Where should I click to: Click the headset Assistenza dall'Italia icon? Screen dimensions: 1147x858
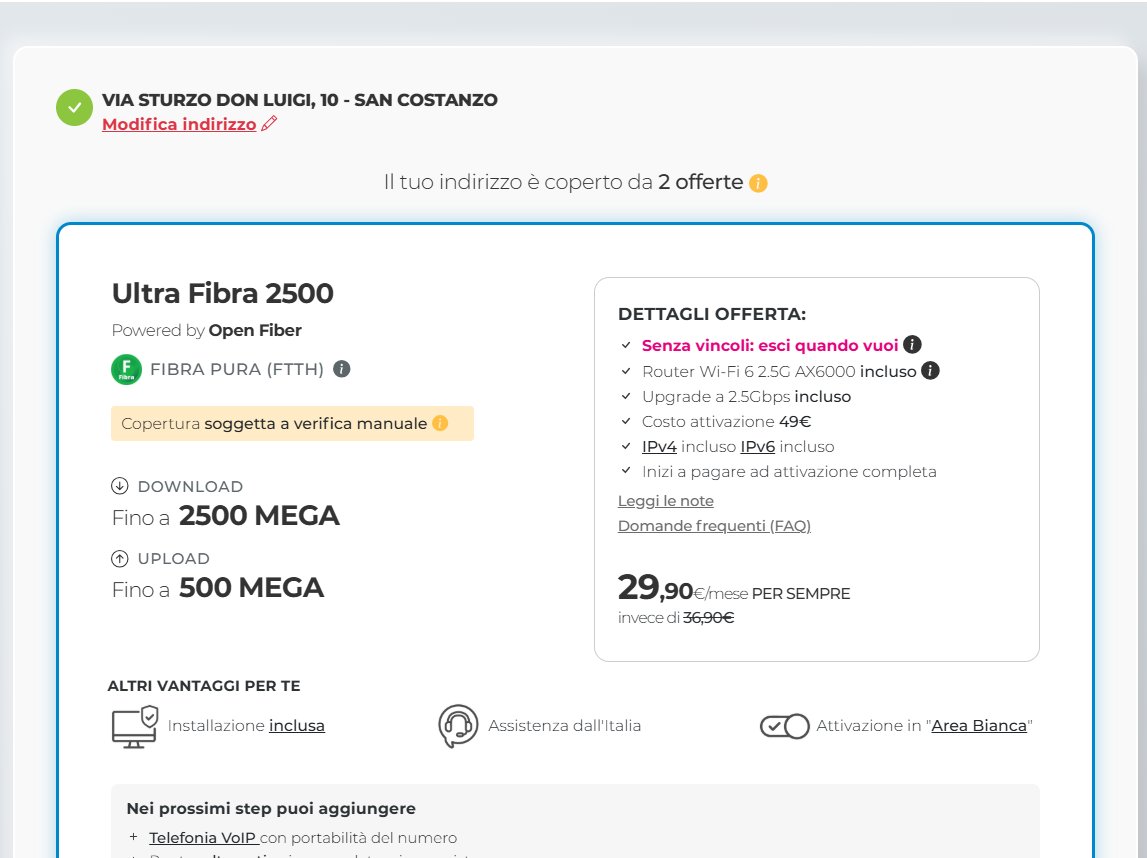[x=458, y=726]
